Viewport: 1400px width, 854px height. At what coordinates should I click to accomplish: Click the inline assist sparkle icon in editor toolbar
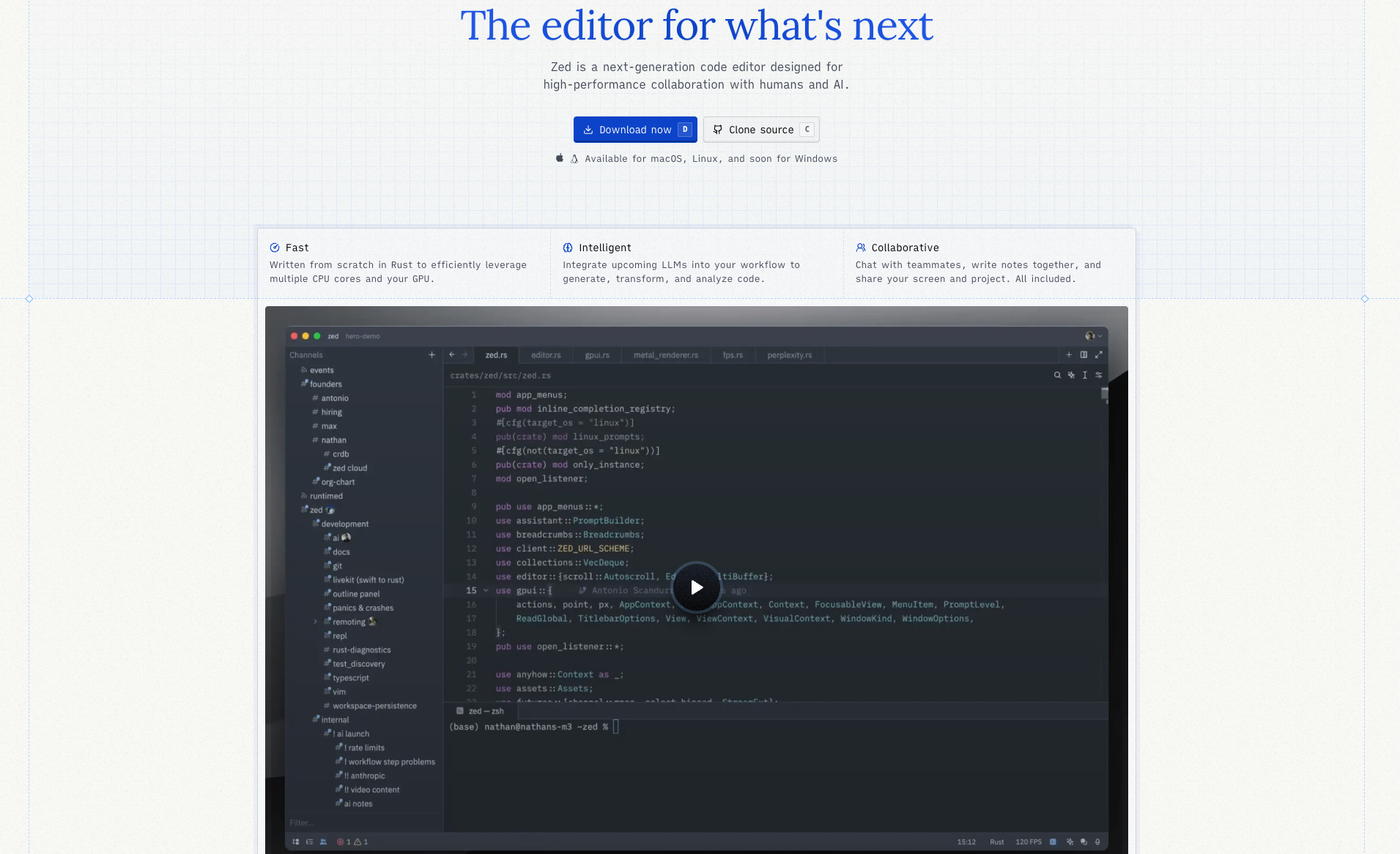1071,375
